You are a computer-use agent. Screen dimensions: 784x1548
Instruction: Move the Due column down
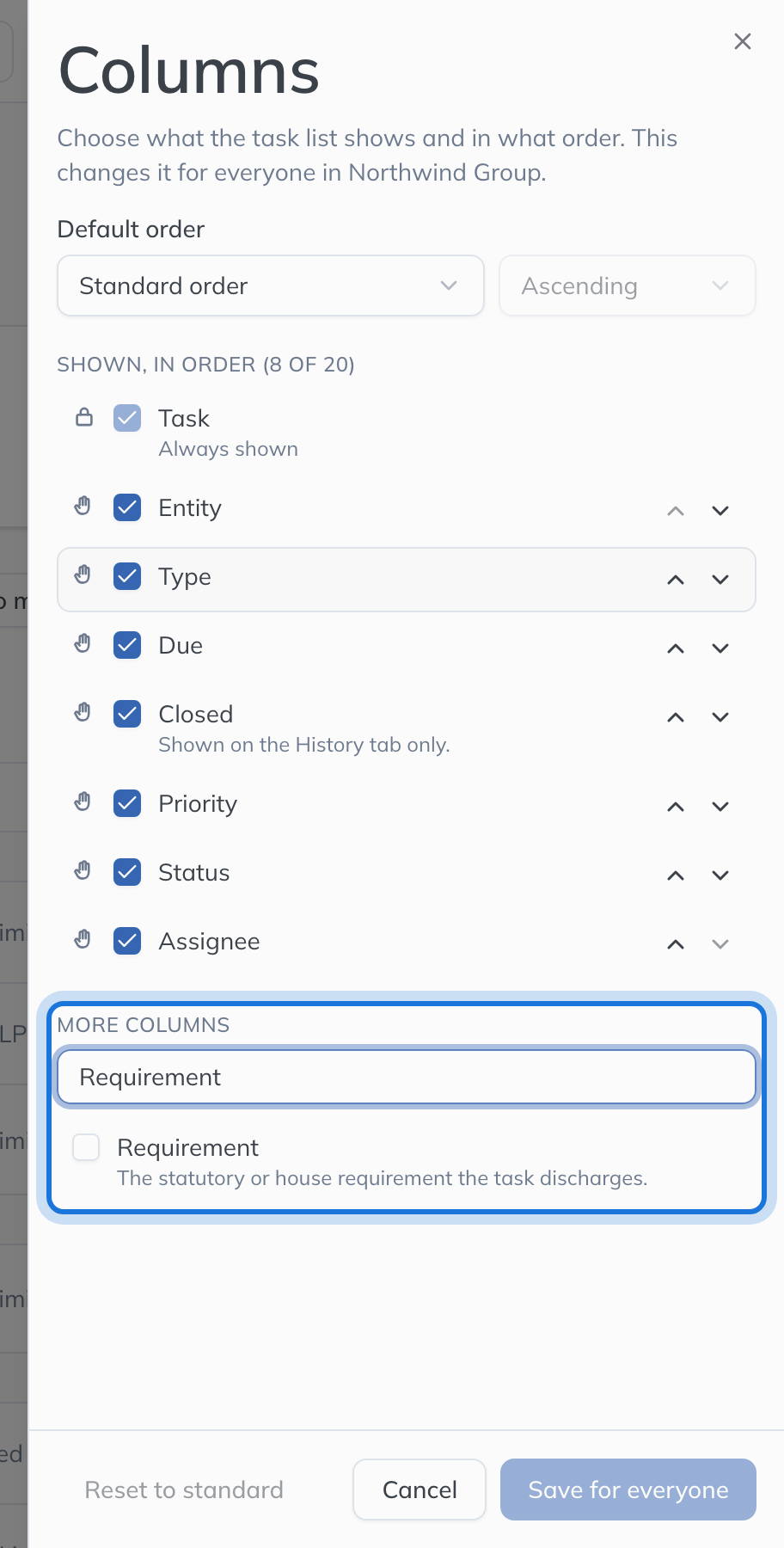point(720,648)
